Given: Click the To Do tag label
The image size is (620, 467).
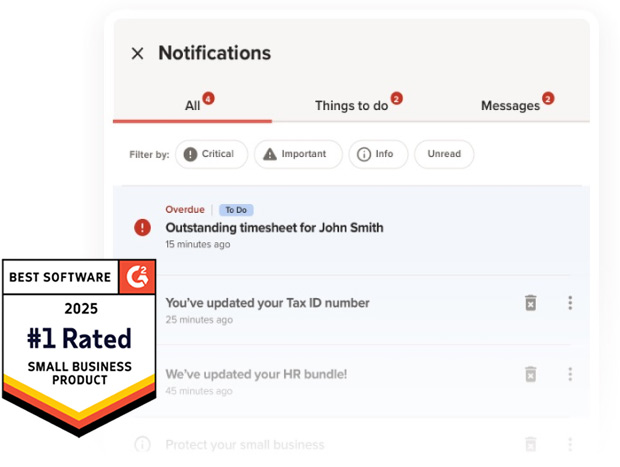Looking at the screenshot, I should click(x=236, y=210).
